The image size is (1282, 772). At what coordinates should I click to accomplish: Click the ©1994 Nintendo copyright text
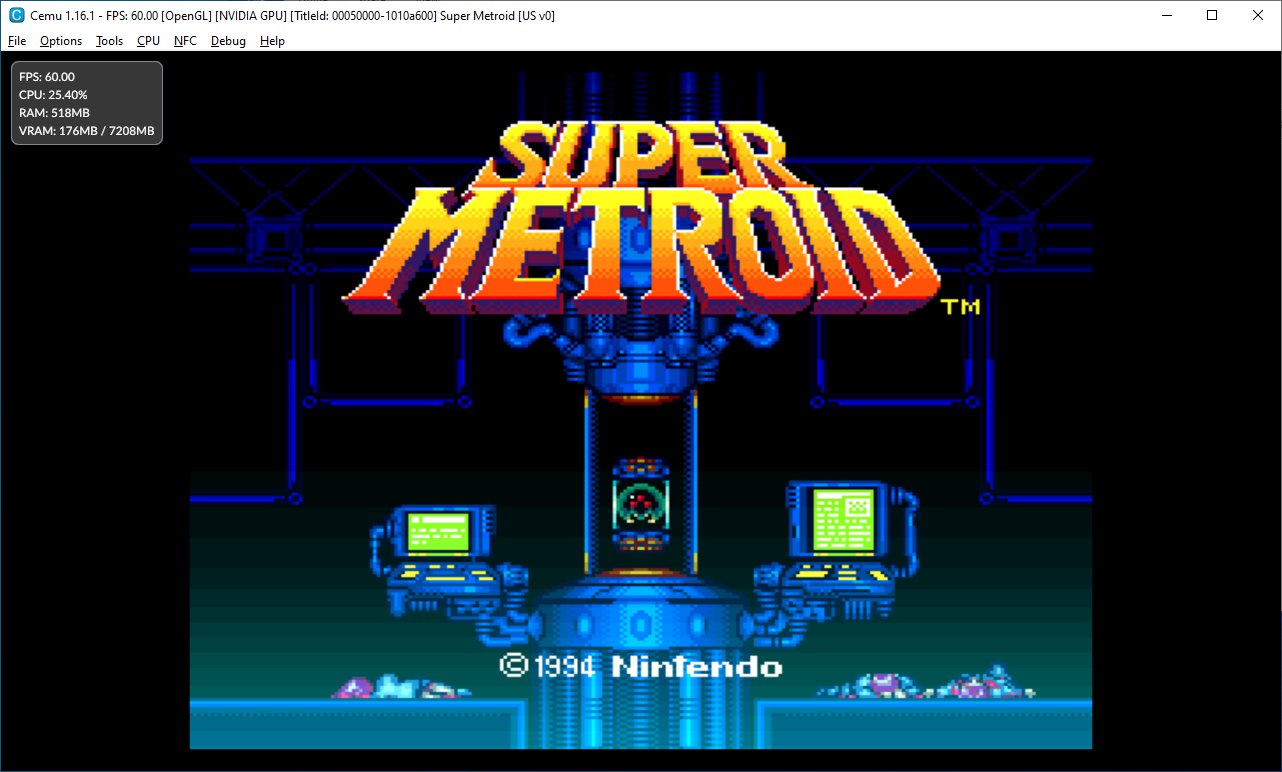[640, 666]
